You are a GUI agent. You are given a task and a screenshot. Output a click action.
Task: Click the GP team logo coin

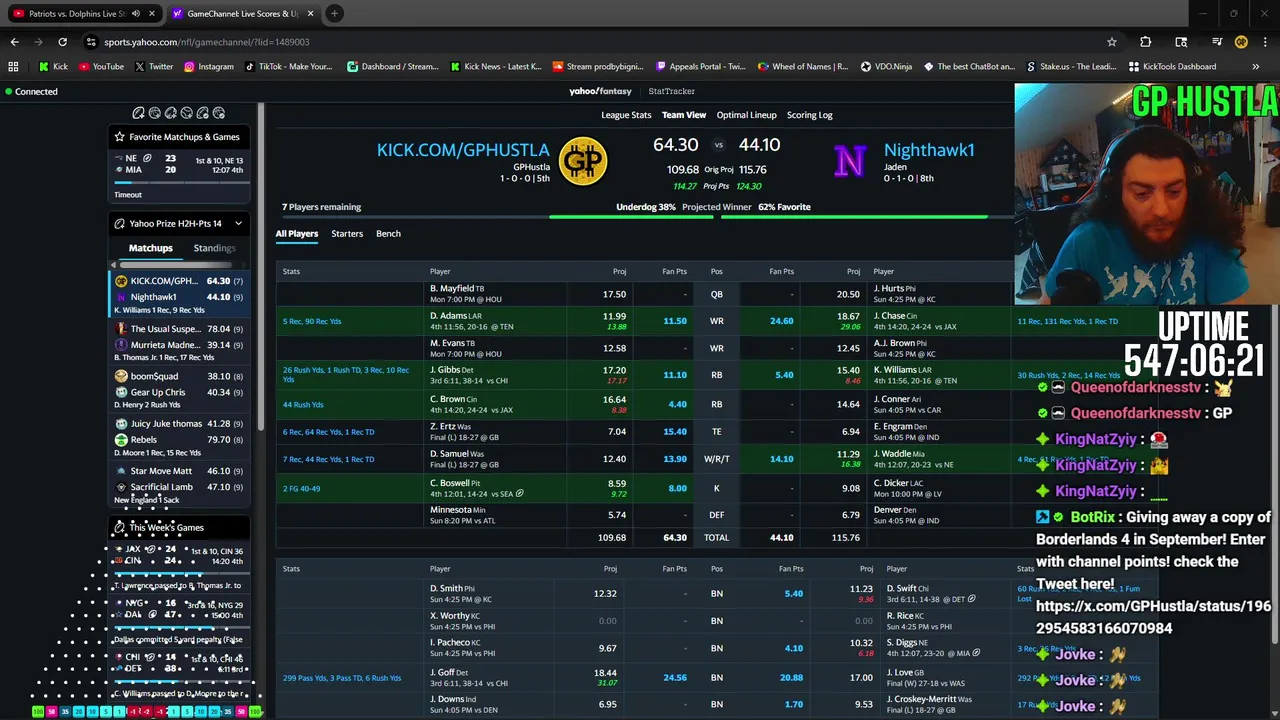point(583,161)
